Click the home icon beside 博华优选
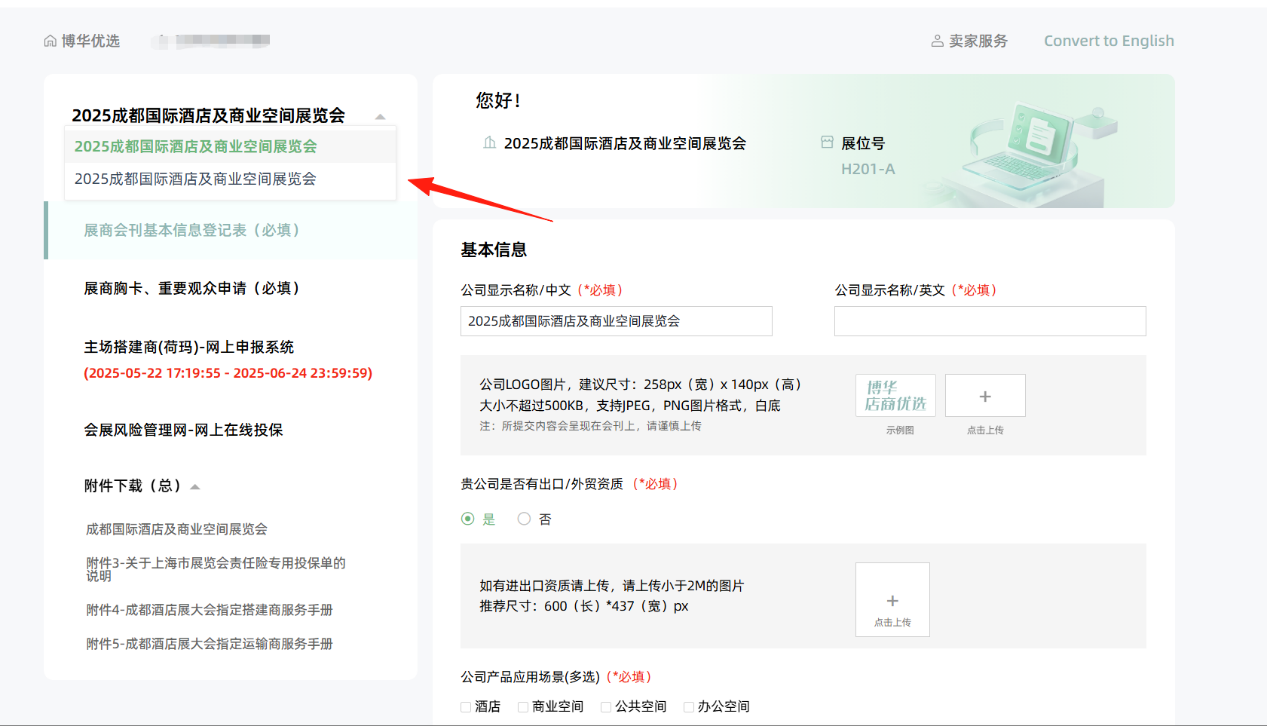 coord(50,41)
